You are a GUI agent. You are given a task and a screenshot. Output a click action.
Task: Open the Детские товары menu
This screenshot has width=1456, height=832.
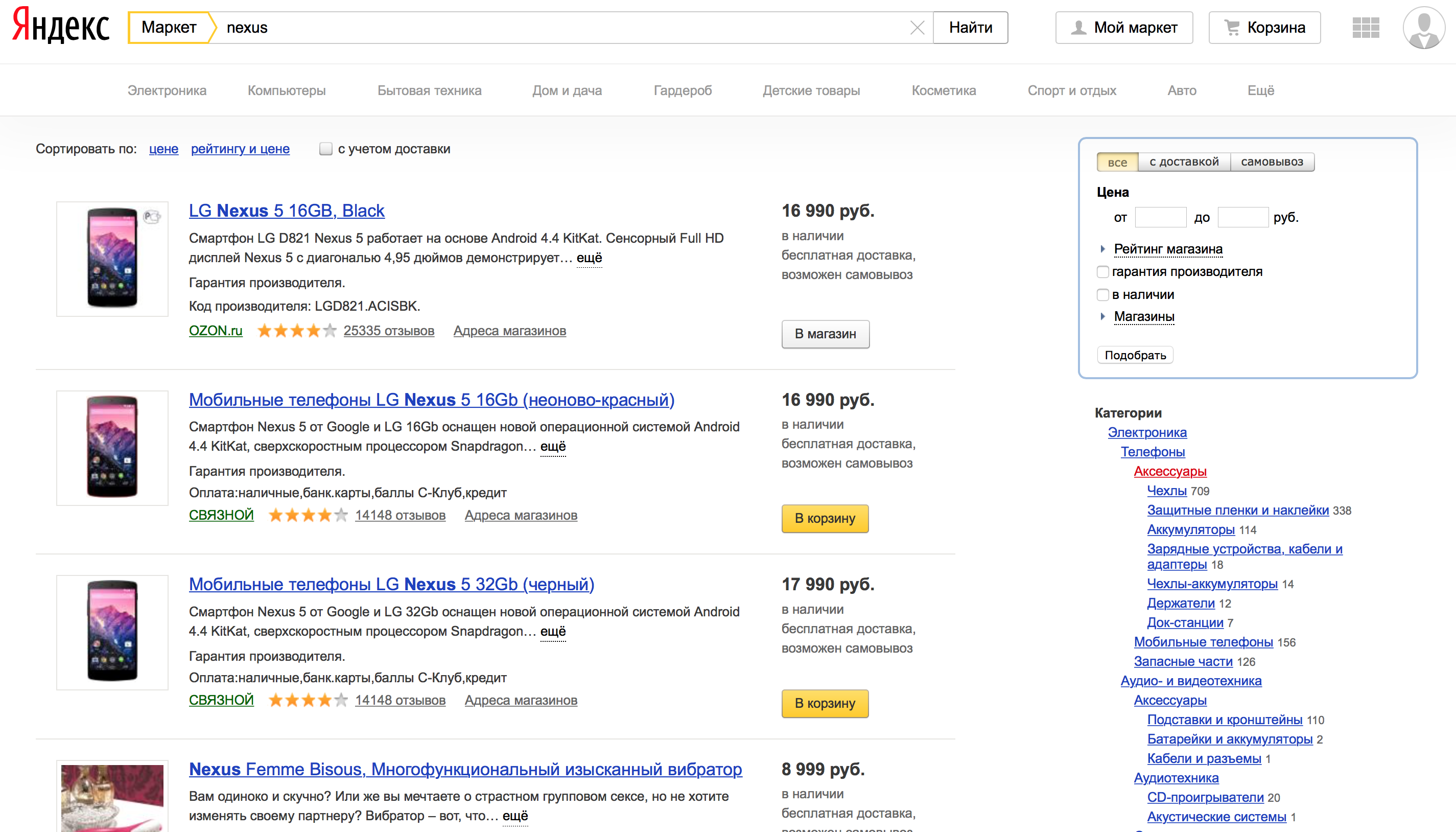[x=811, y=90]
